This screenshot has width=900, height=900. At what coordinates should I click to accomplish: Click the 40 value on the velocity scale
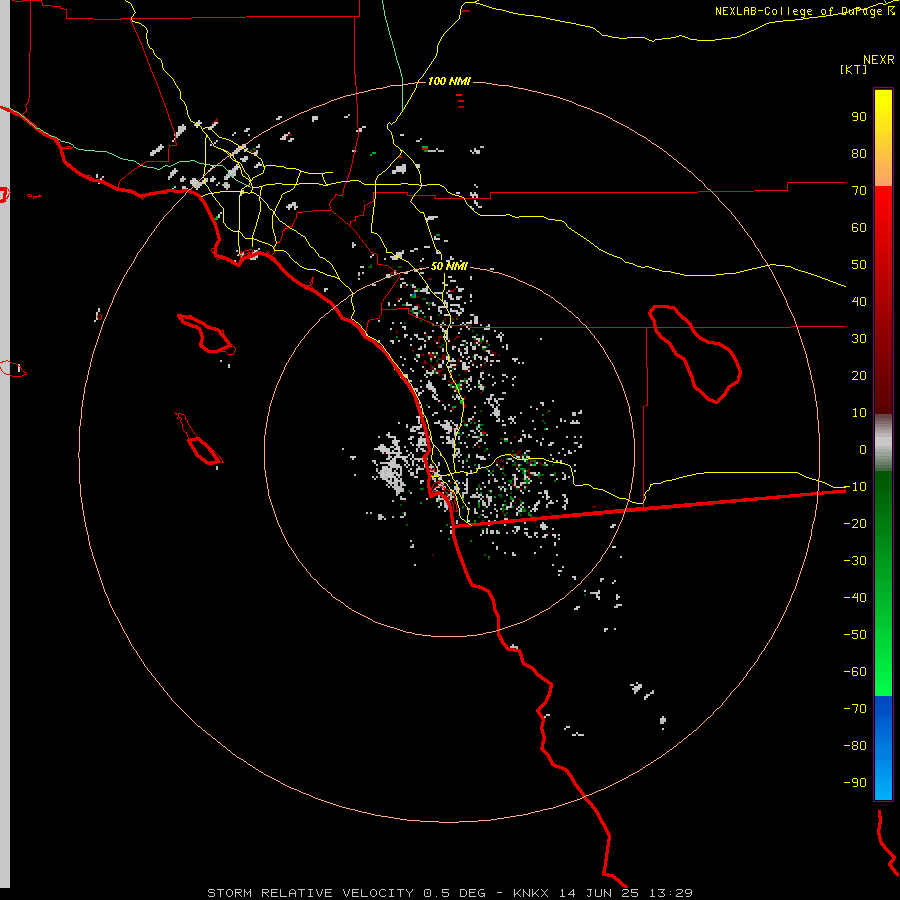coord(859,301)
